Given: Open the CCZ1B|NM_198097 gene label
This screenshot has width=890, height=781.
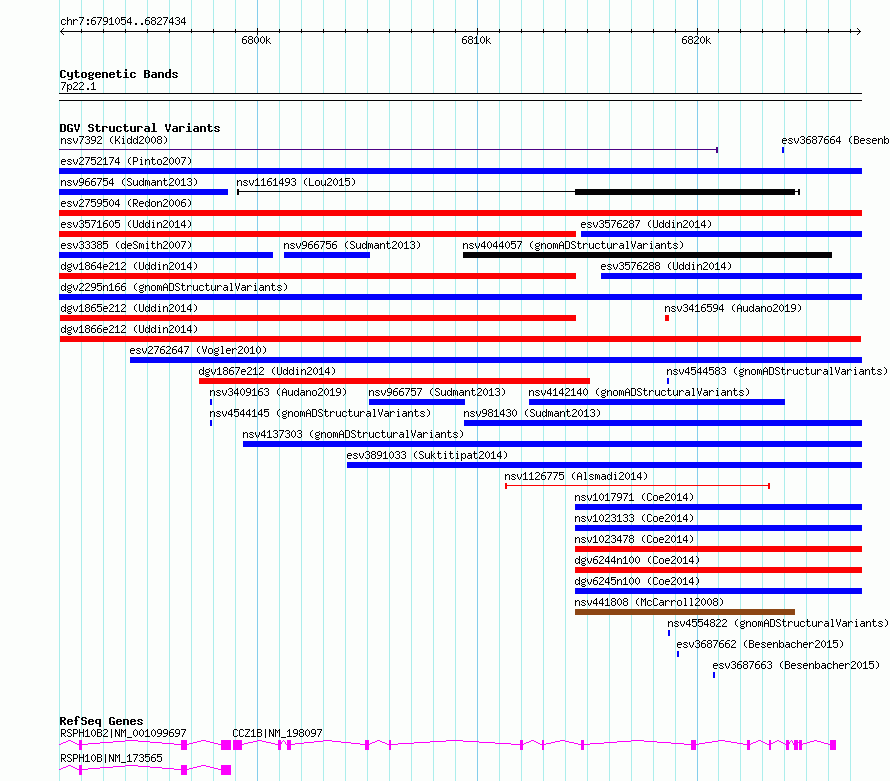Looking at the screenshot, I should point(277,733).
